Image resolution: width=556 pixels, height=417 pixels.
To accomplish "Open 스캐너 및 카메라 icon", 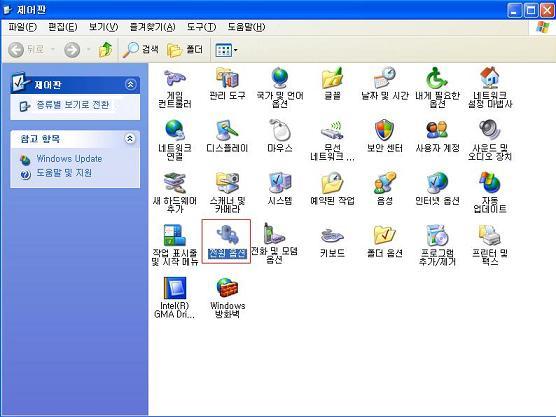I will pos(227,183).
